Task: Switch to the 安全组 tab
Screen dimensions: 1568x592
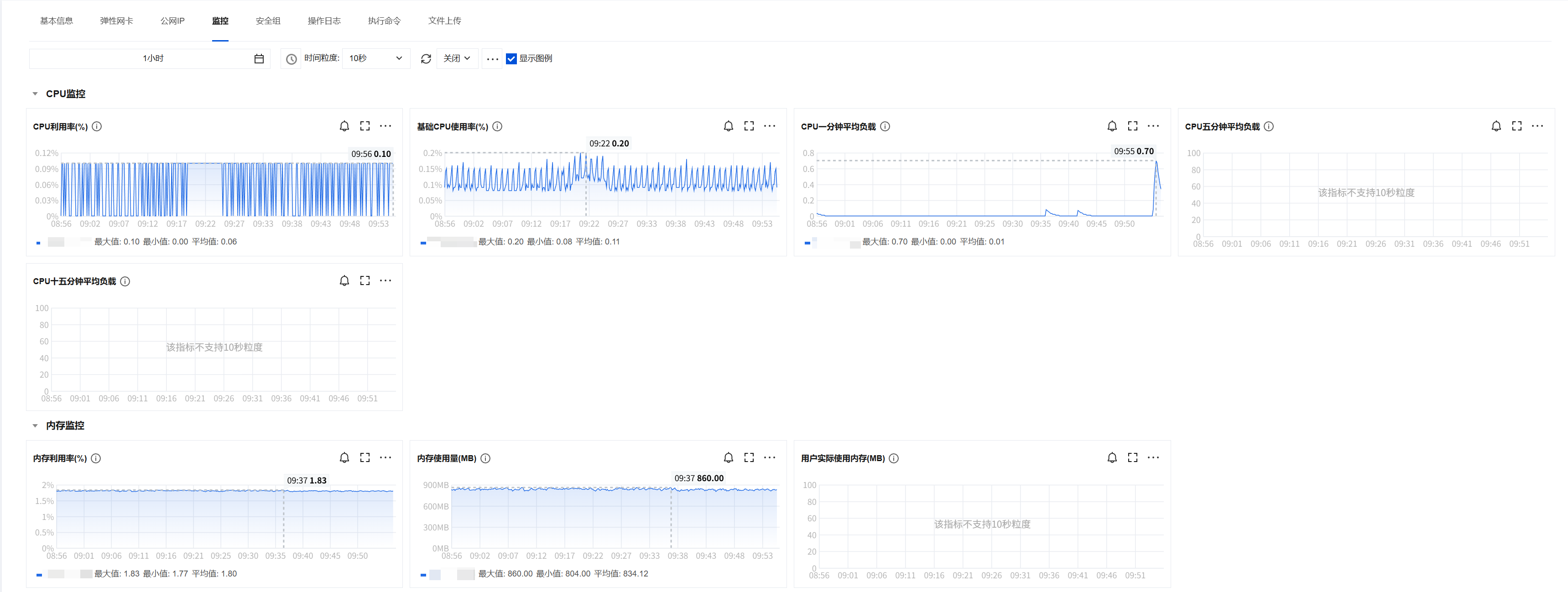Action: [x=268, y=21]
